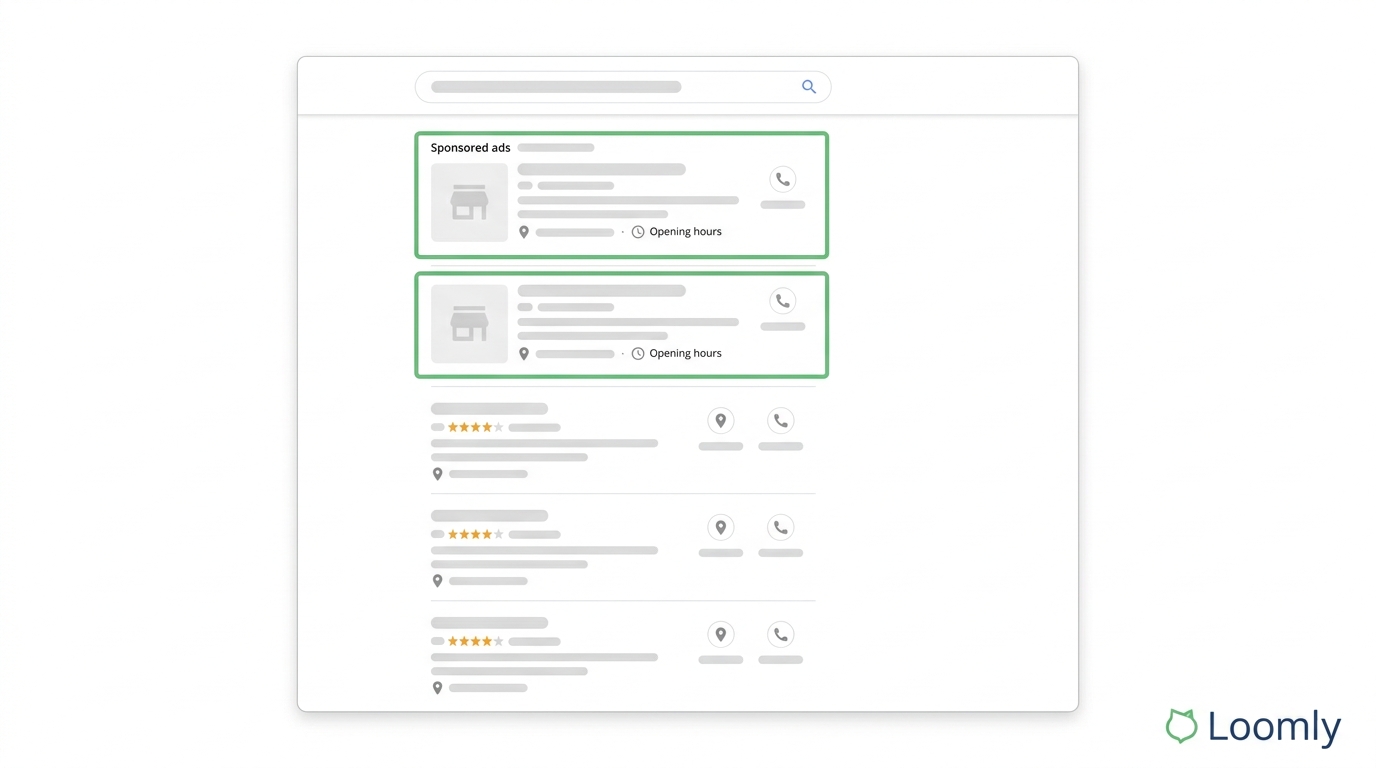Open title of third organic result
Viewport: 1376px width, 768px height.
pos(489,622)
